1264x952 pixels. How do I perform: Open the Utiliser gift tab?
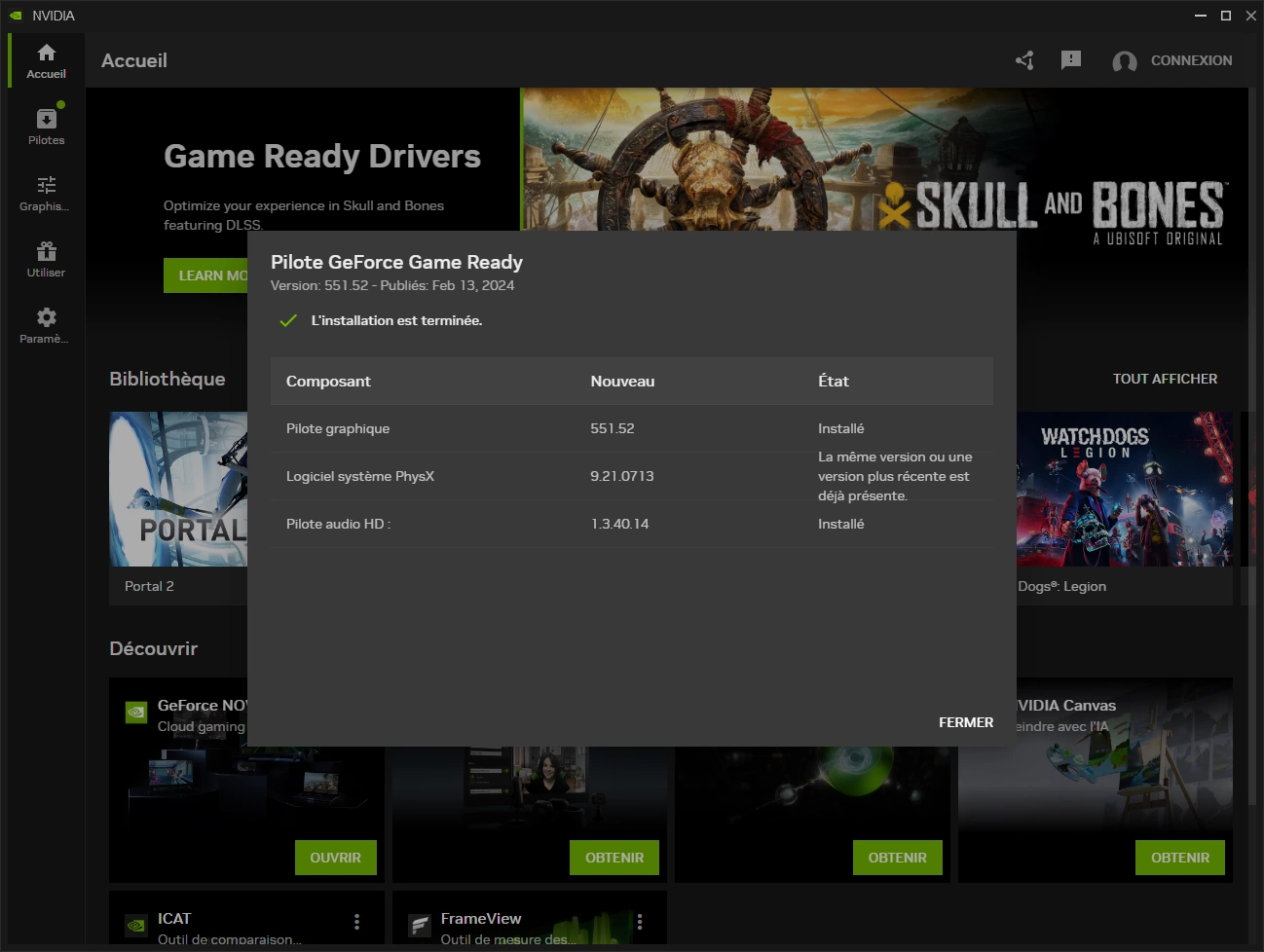(x=46, y=259)
